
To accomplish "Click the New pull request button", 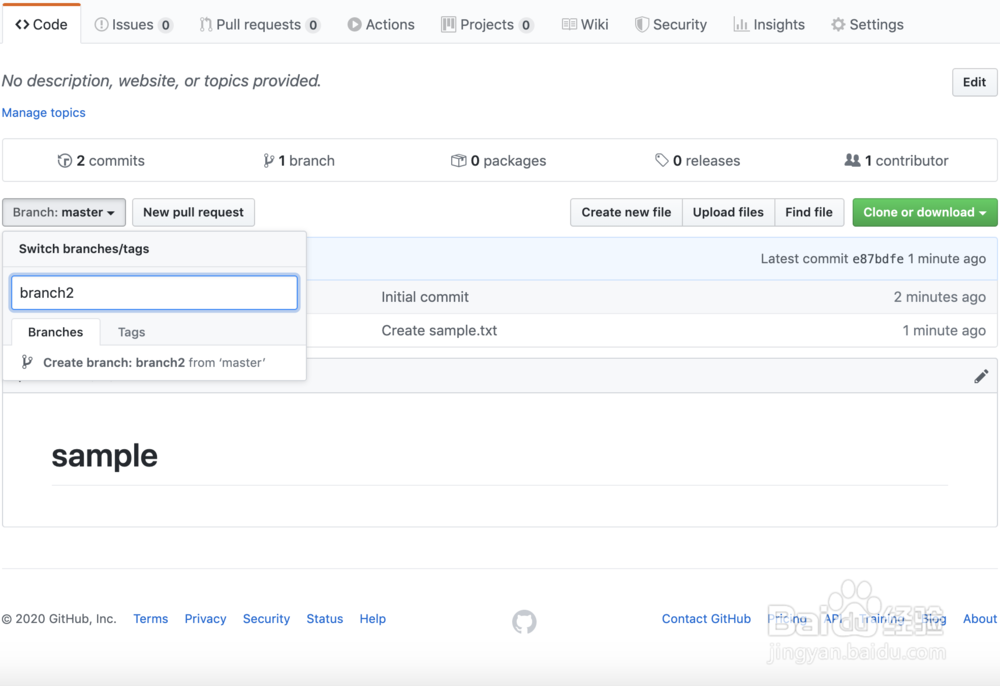I will click(x=193, y=212).
